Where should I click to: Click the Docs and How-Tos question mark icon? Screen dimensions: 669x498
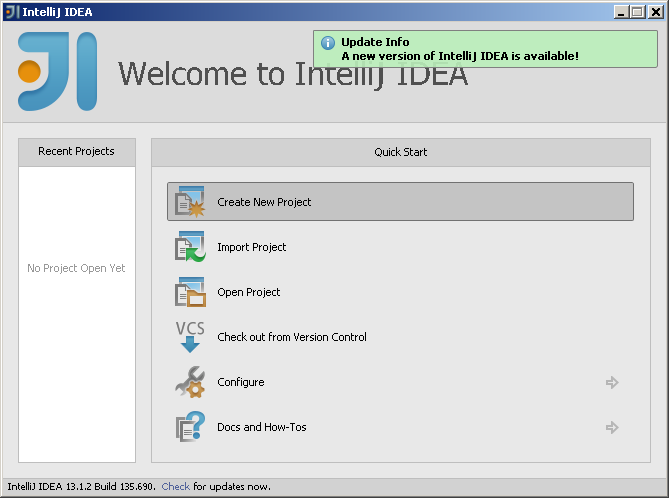[x=190, y=427]
